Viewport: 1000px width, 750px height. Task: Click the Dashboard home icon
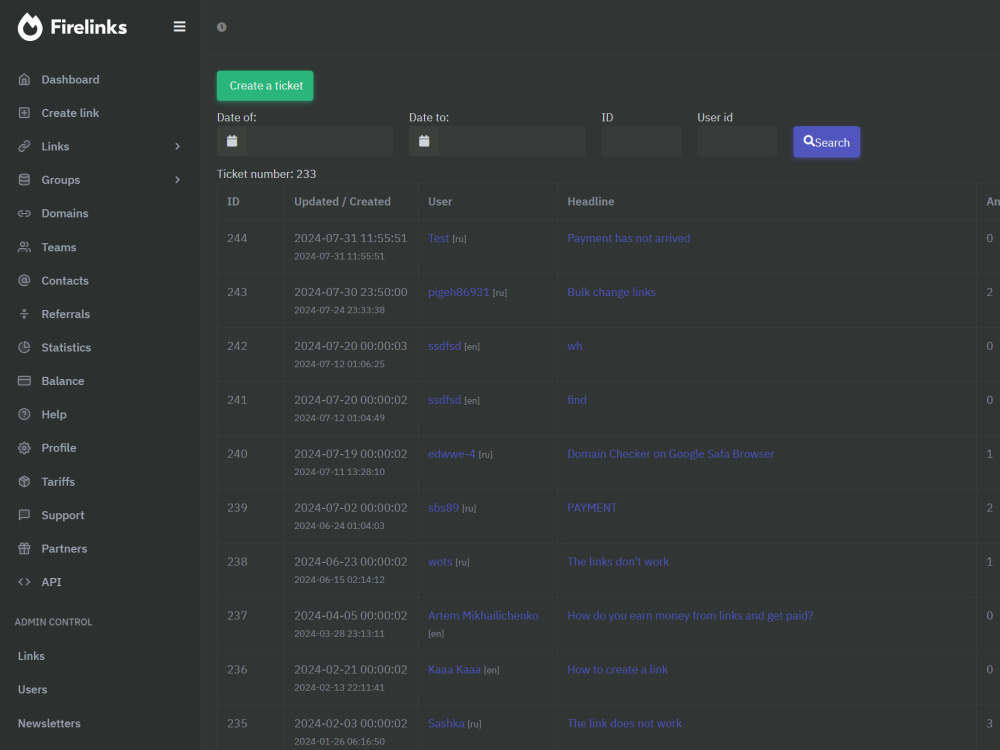click(24, 80)
